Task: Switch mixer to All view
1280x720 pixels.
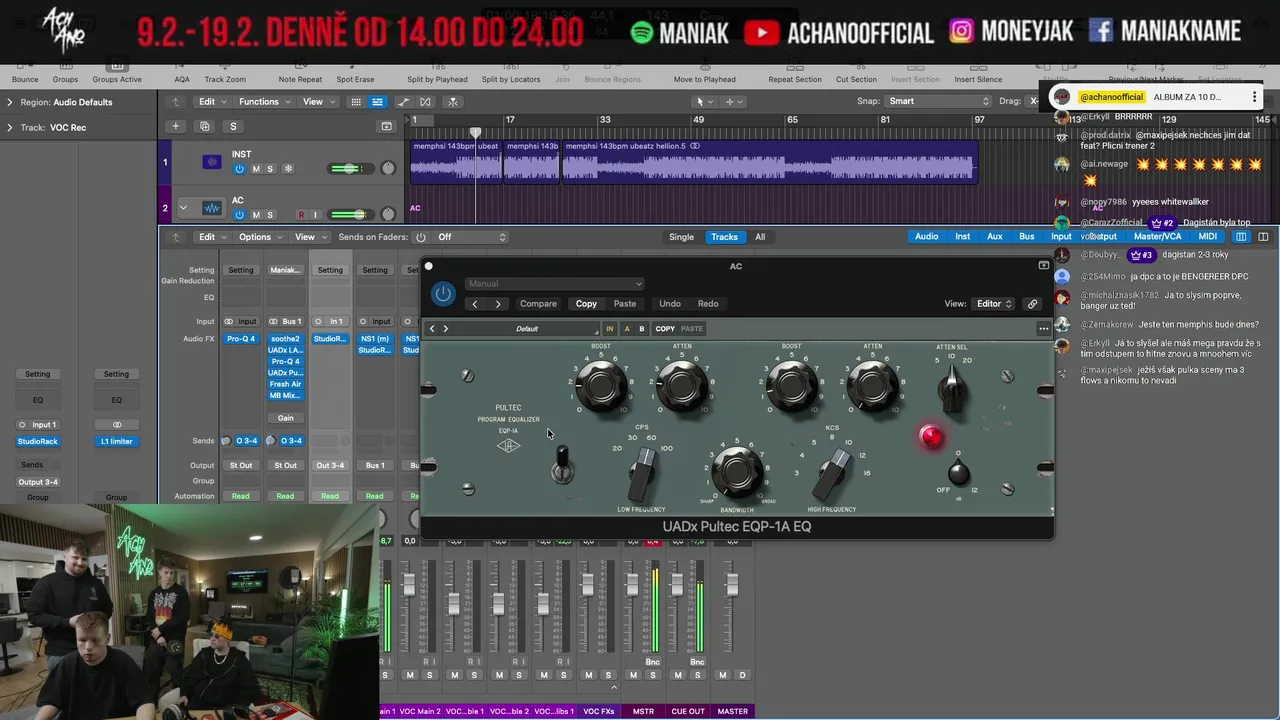Action: (760, 237)
